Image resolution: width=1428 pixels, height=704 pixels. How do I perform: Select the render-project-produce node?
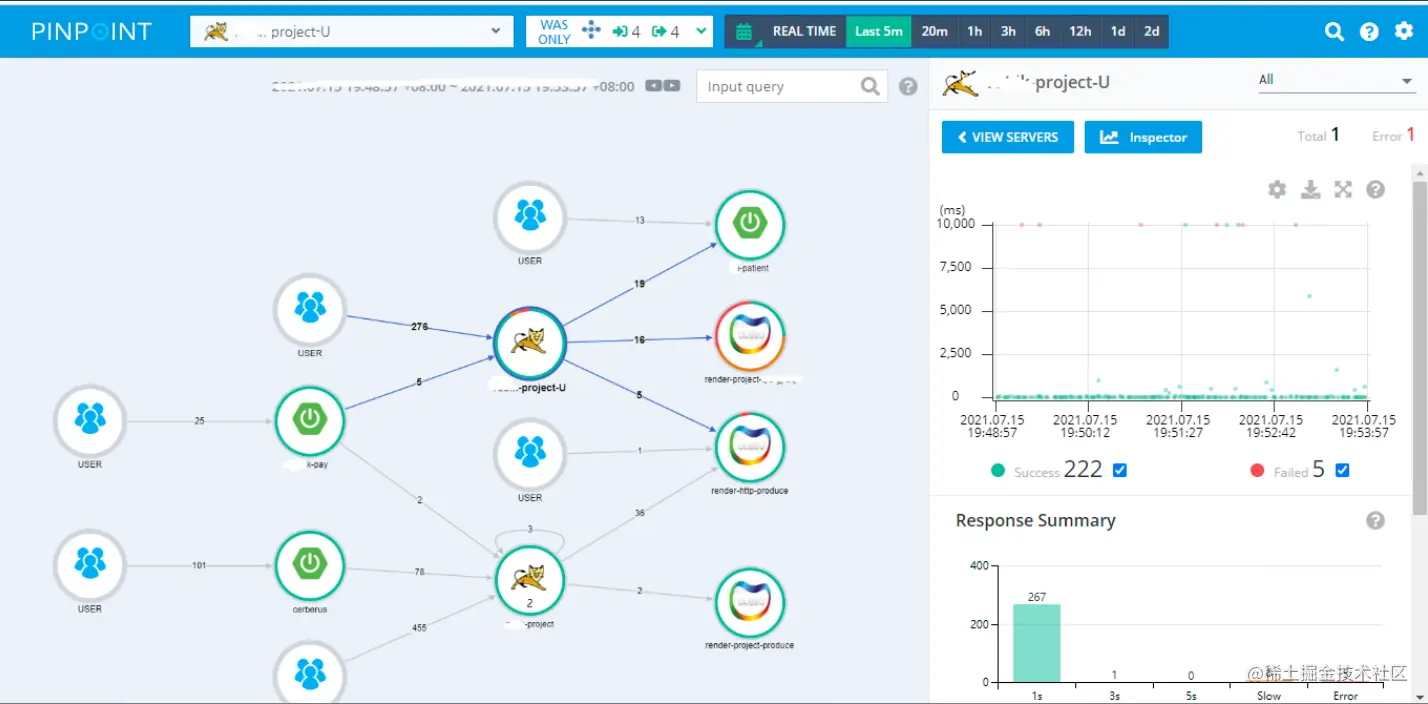pos(750,602)
